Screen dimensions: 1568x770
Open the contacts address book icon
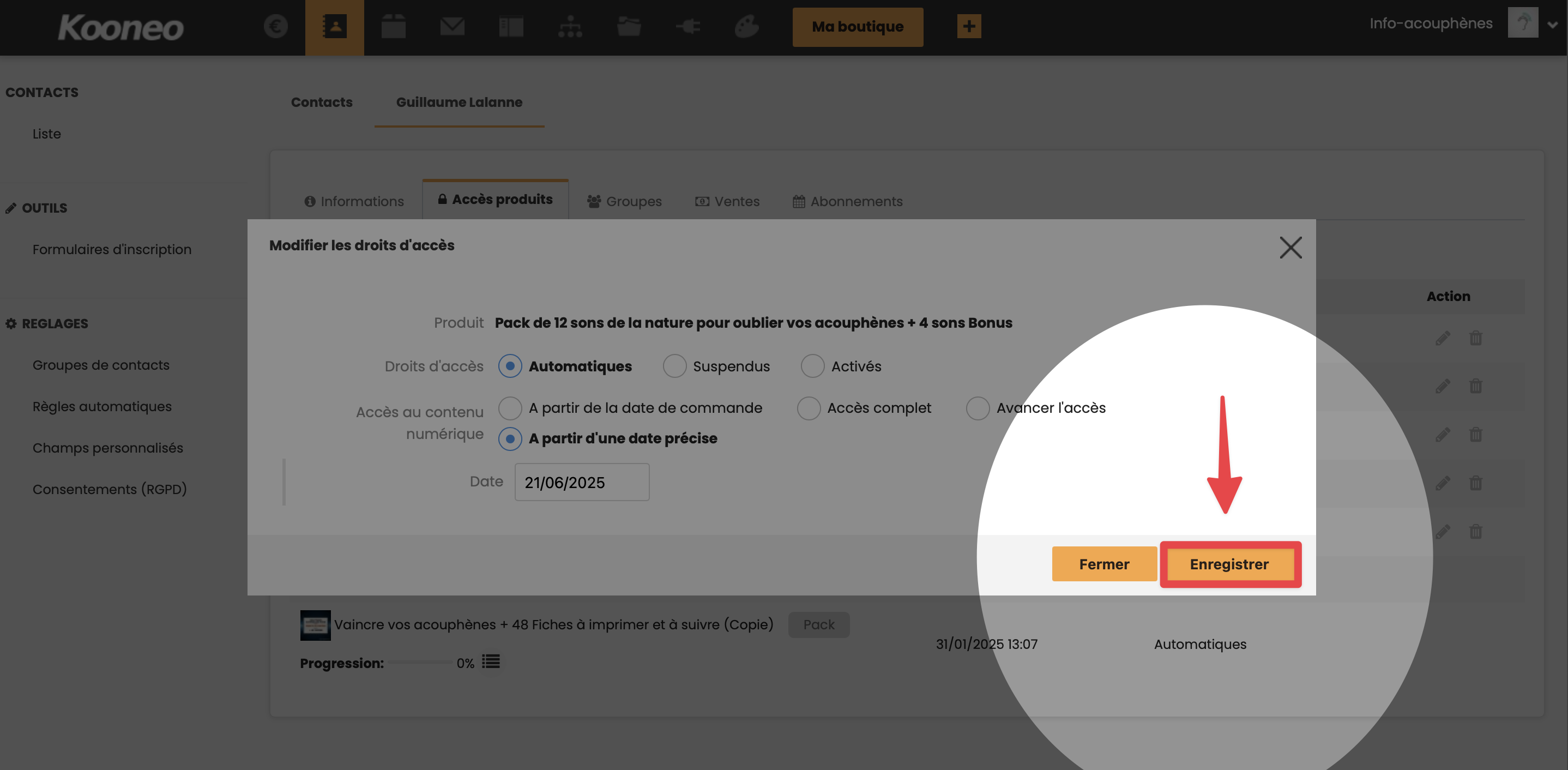(334, 27)
